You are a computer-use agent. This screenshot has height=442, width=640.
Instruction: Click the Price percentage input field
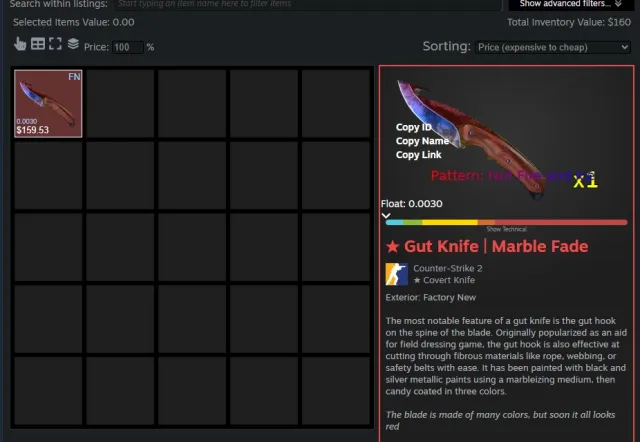(128, 47)
